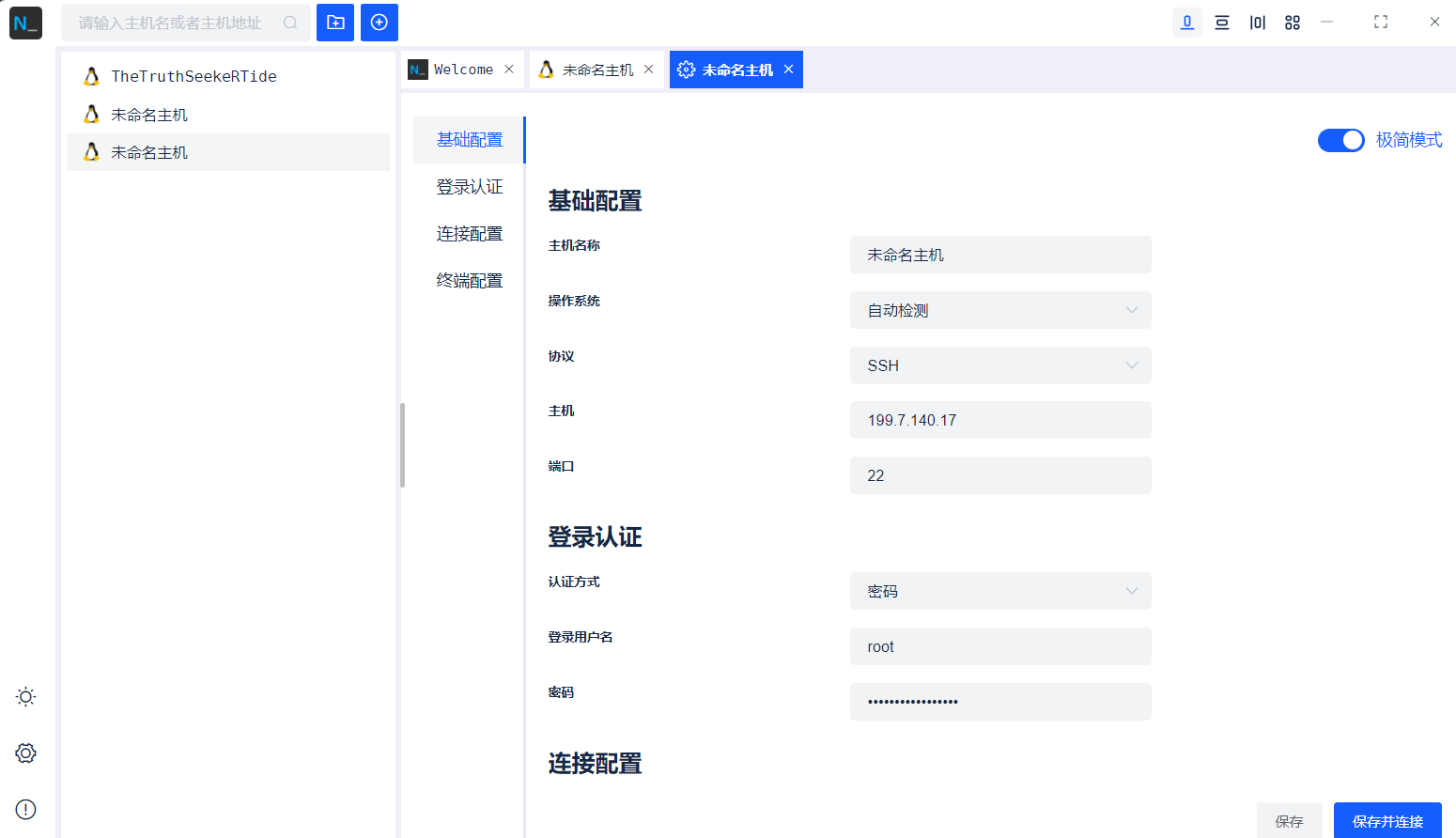This screenshot has width=1456, height=838.
Task: Click gear icon in active tab
Action: [x=686, y=70]
